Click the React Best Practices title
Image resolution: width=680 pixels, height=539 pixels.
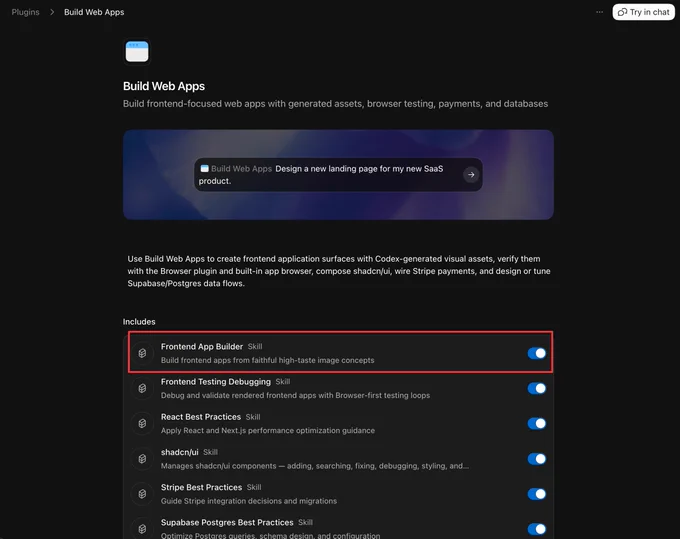(201, 417)
